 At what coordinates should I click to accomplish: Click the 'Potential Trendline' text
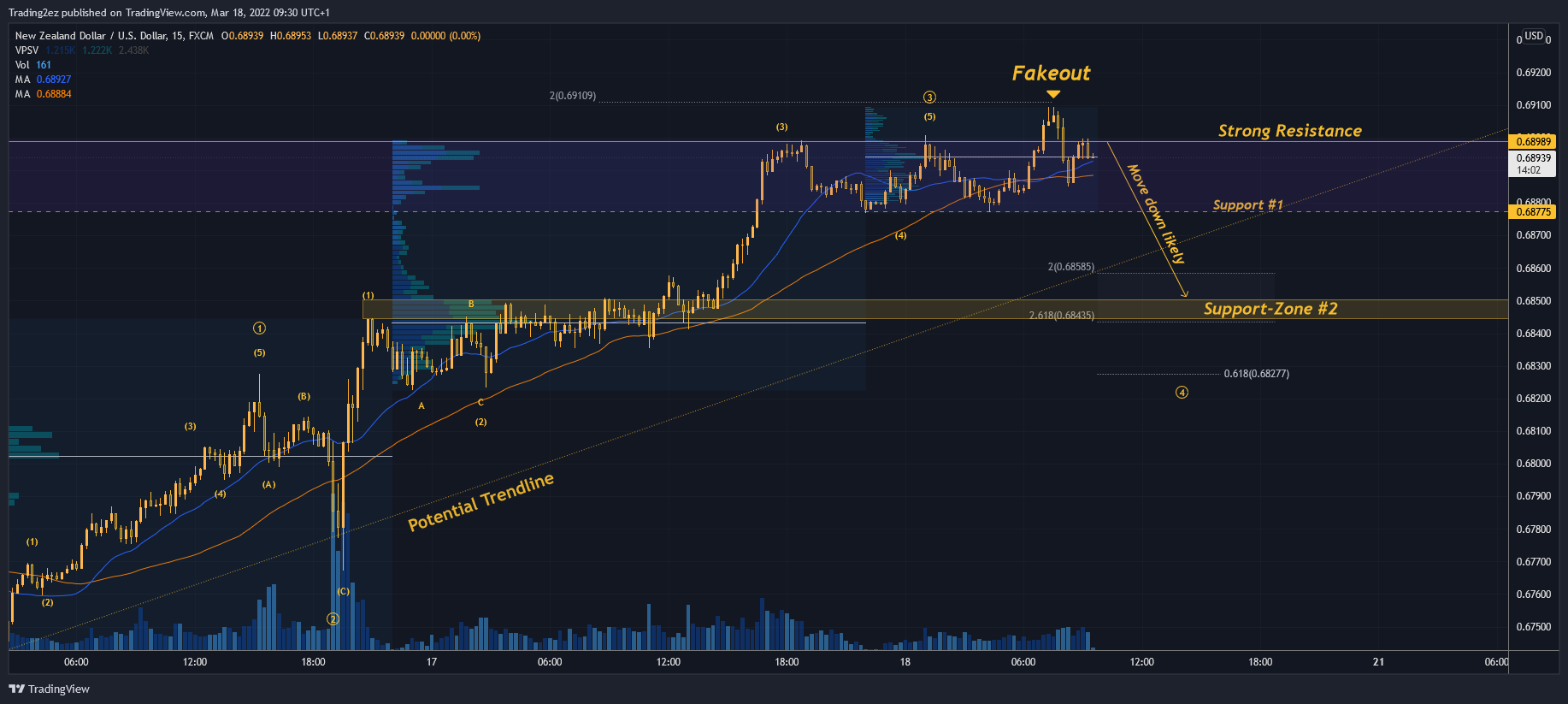tap(480, 502)
